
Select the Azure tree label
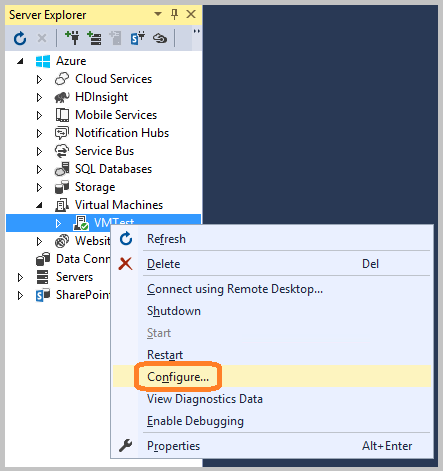pos(71,61)
